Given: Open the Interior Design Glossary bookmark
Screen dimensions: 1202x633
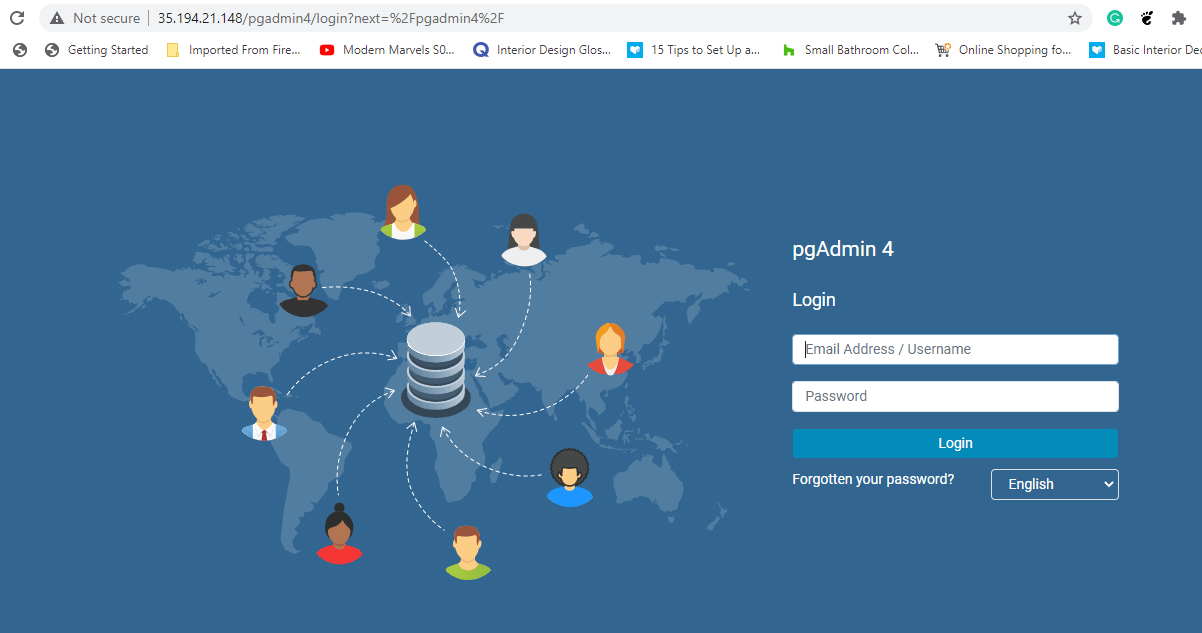Looking at the screenshot, I should tap(542, 50).
